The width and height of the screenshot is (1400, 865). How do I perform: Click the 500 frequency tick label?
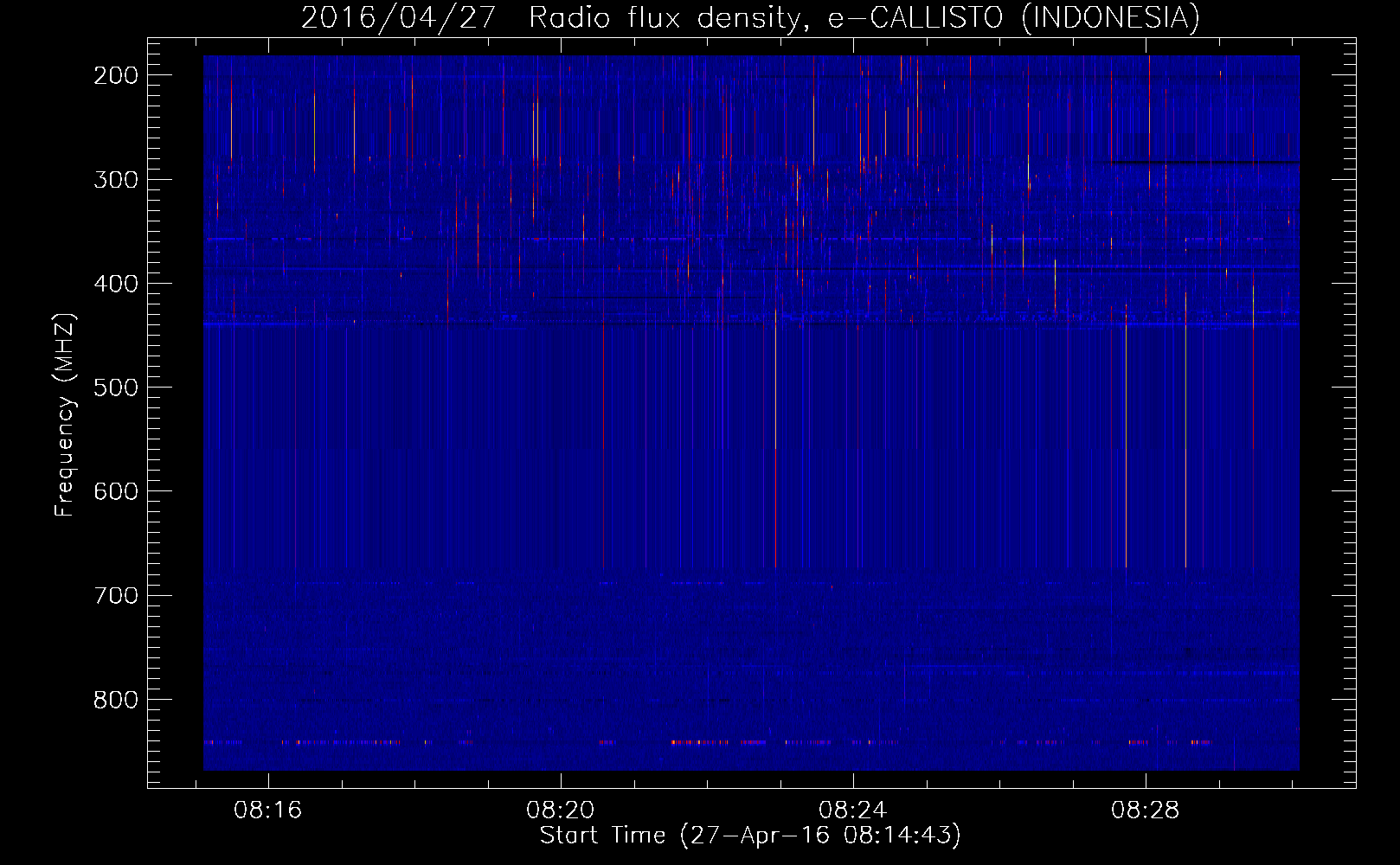coord(116,388)
